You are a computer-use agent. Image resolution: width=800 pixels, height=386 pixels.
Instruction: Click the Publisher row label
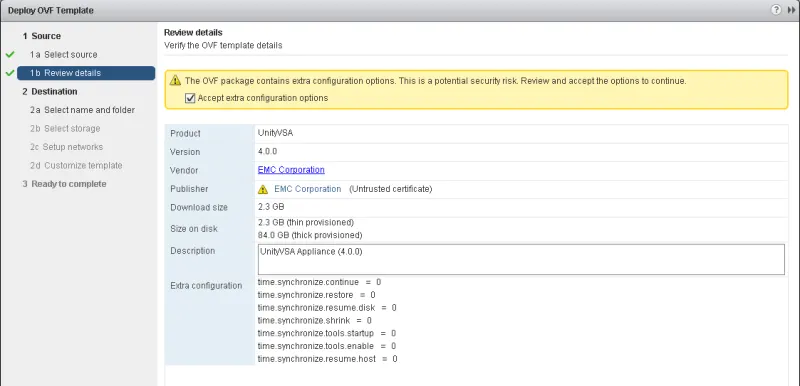pyautogui.click(x=189, y=189)
